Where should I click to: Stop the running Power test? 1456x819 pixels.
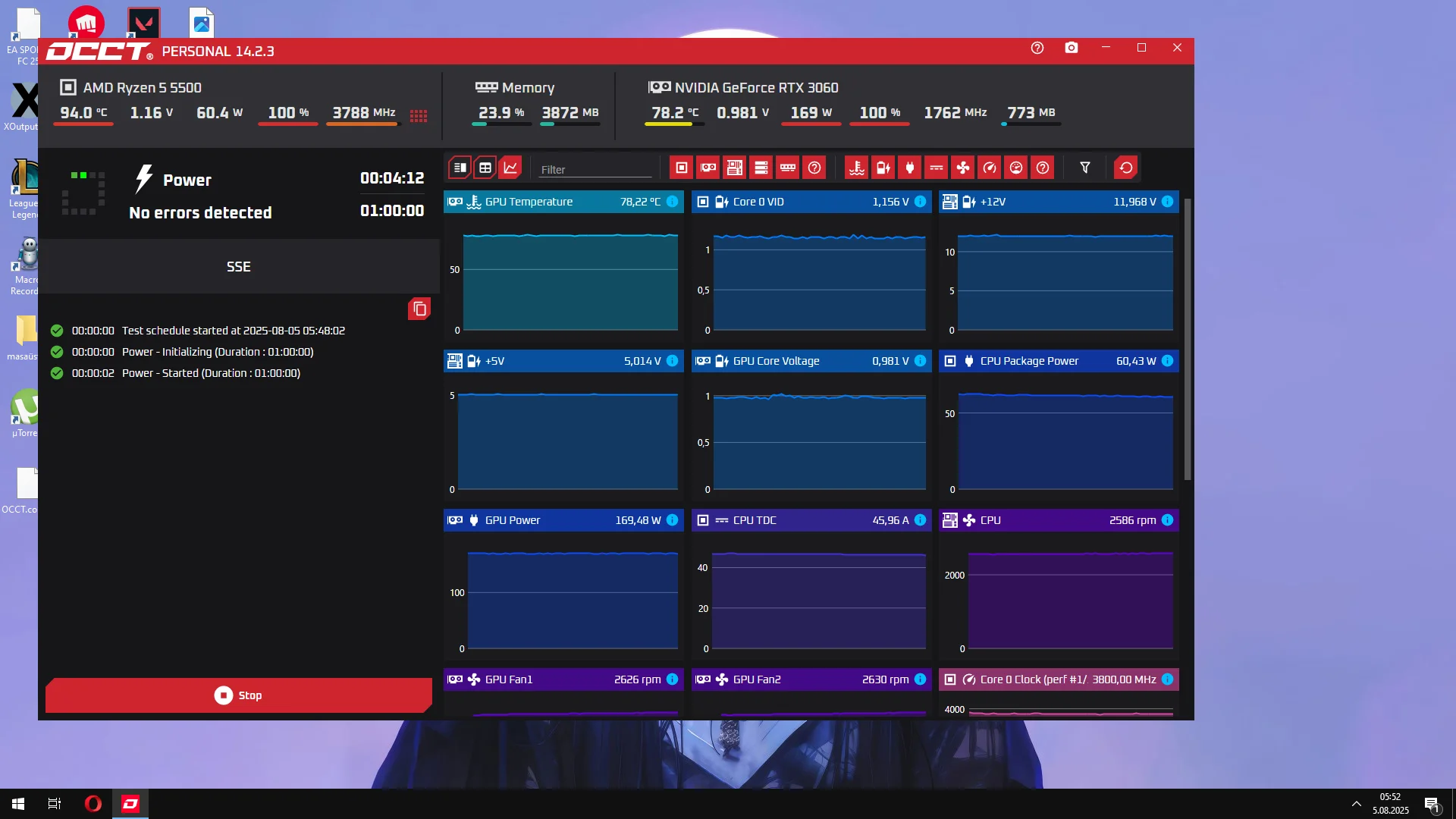click(239, 695)
